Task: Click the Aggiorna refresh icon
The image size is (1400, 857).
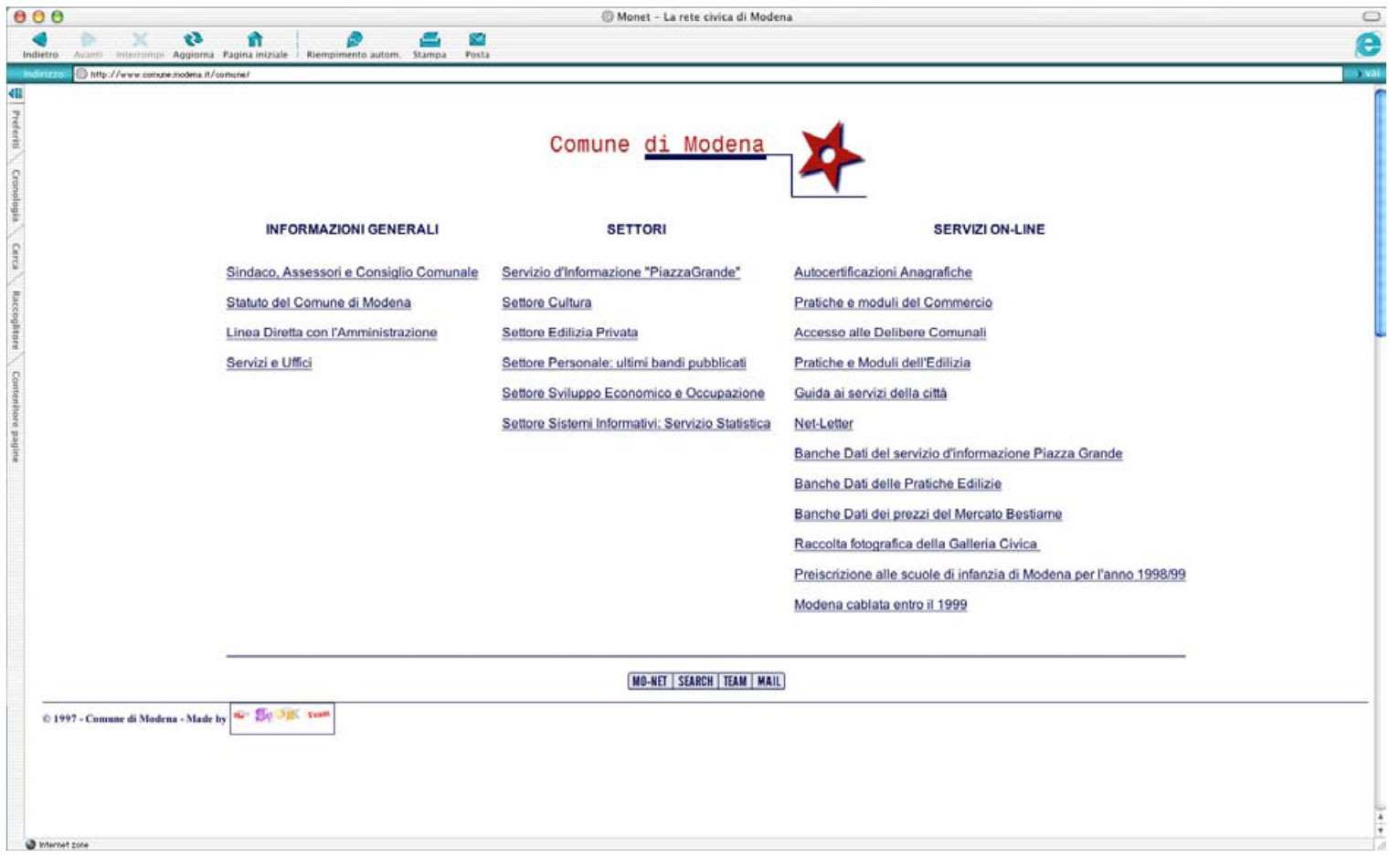Action: (x=193, y=40)
